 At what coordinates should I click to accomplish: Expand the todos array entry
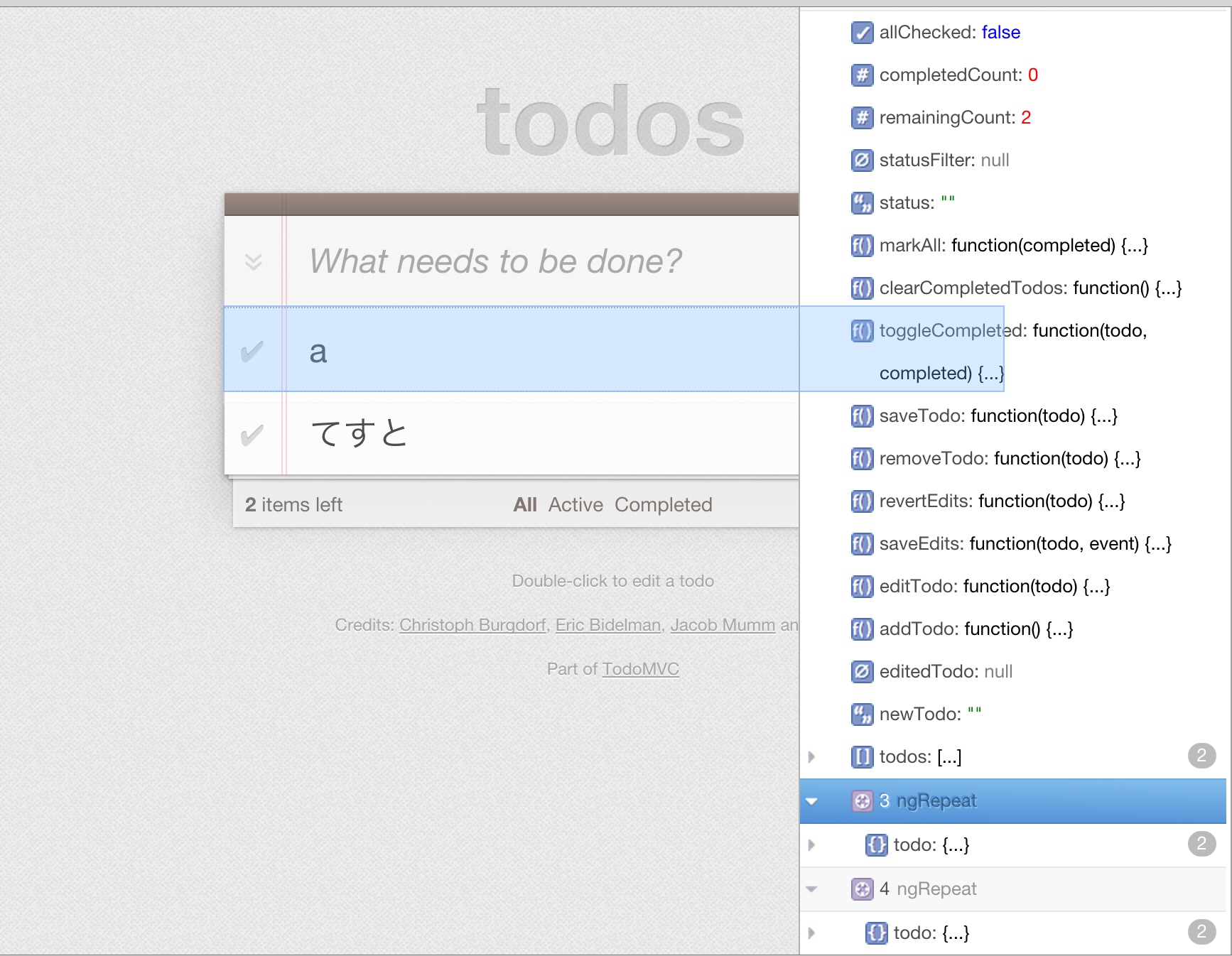point(812,756)
